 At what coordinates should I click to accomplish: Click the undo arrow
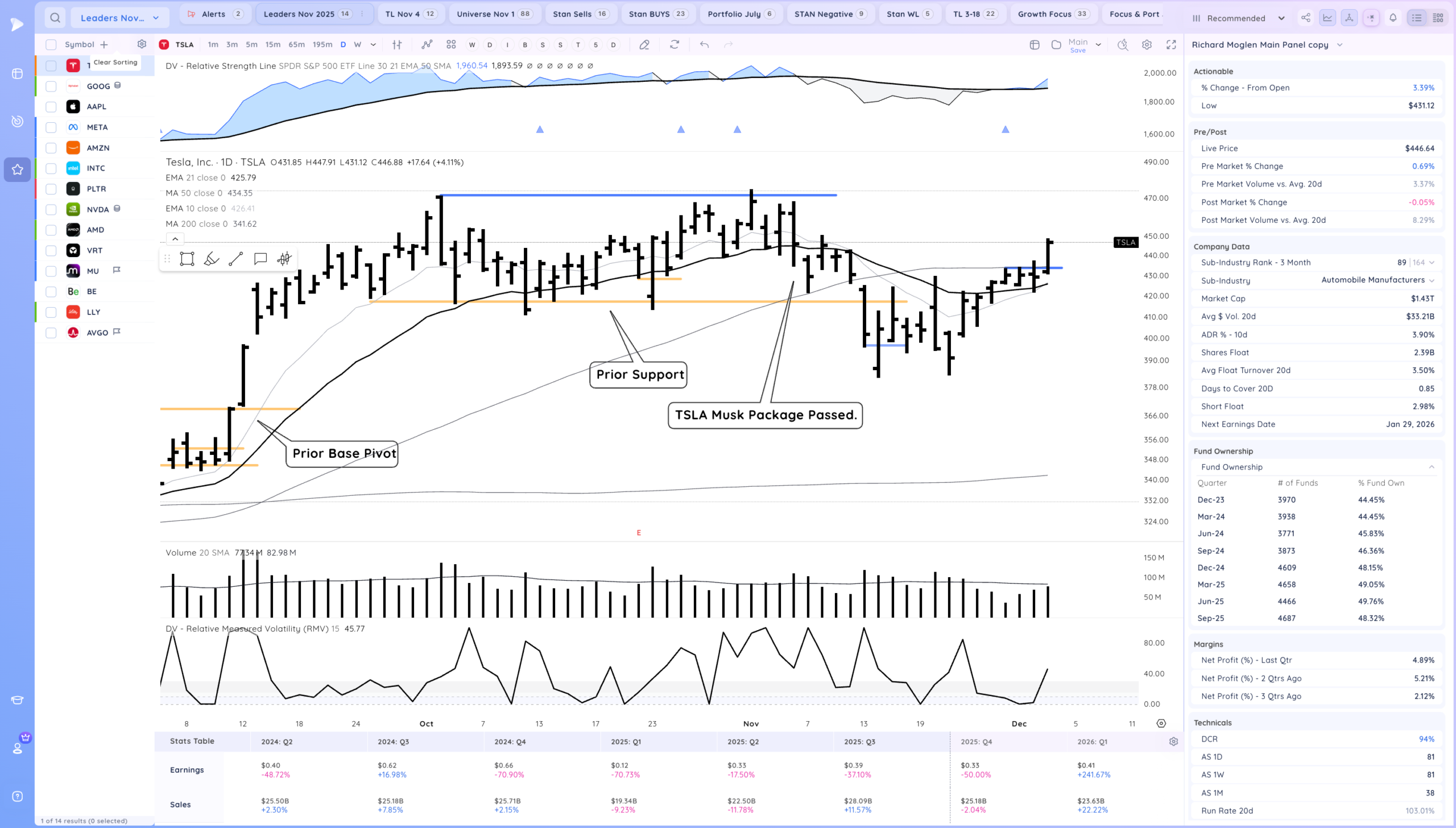(704, 44)
